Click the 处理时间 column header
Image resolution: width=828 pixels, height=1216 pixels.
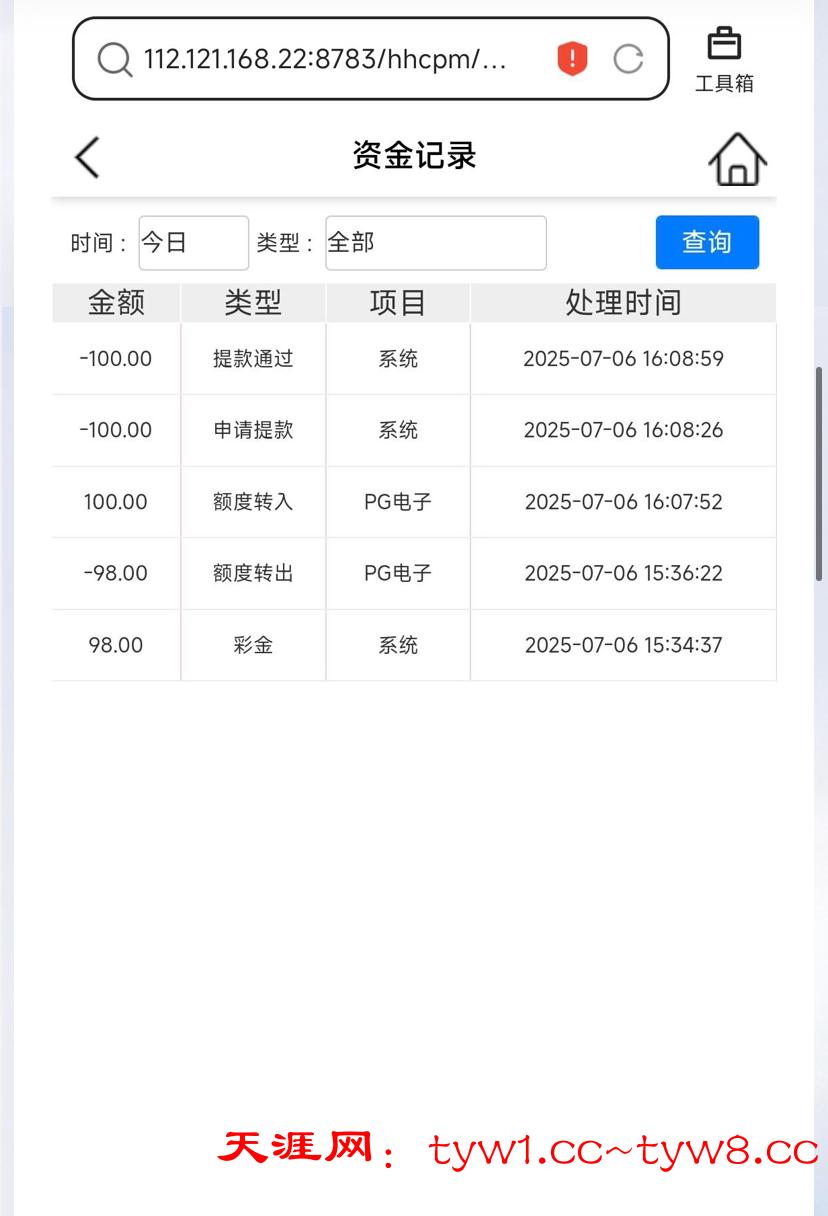(623, 303)
